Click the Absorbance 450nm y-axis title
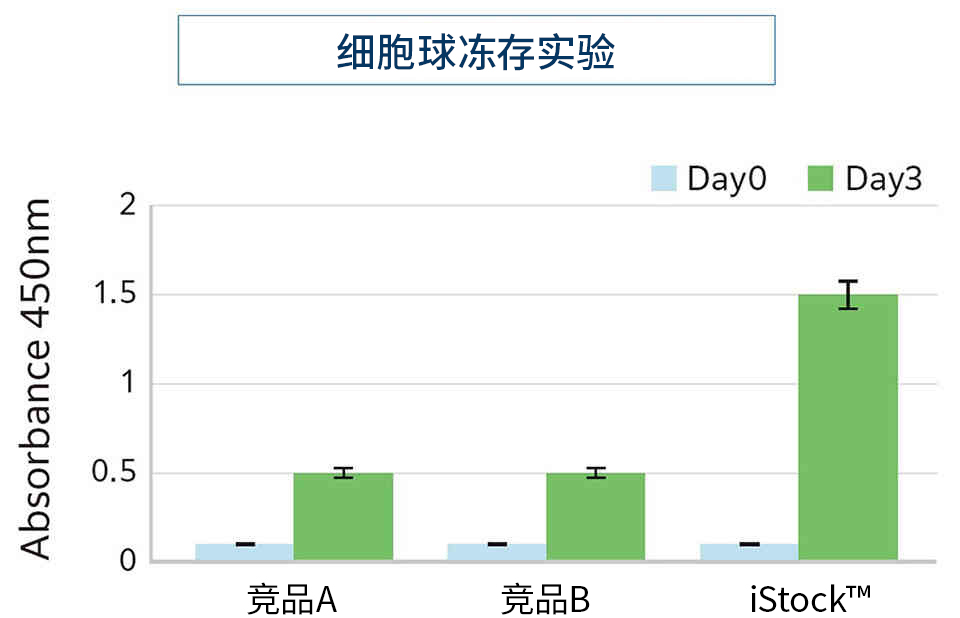960x618 pixels. coord(37,380)
